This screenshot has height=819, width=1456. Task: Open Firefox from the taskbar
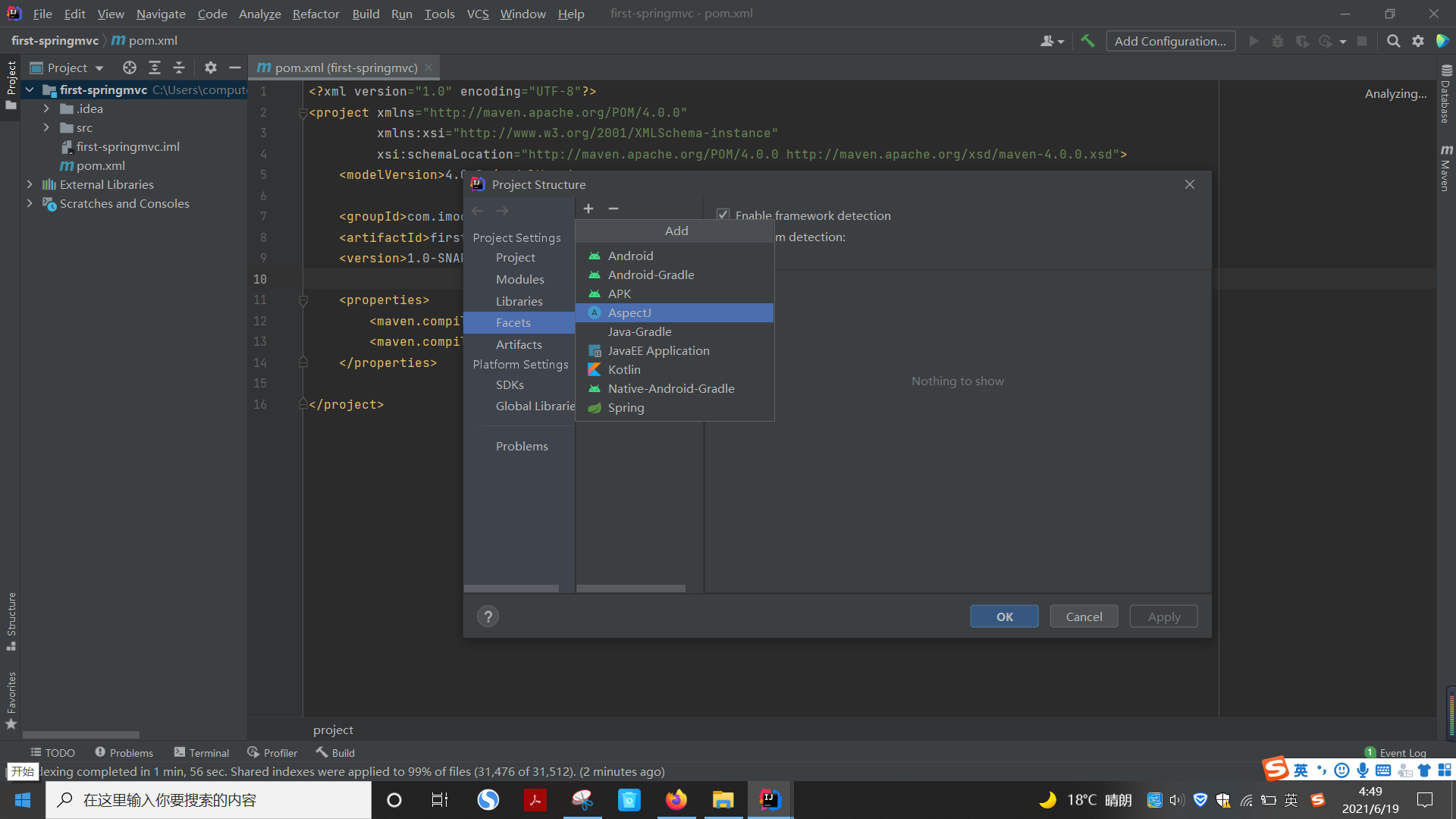click(x=676, y=800)
